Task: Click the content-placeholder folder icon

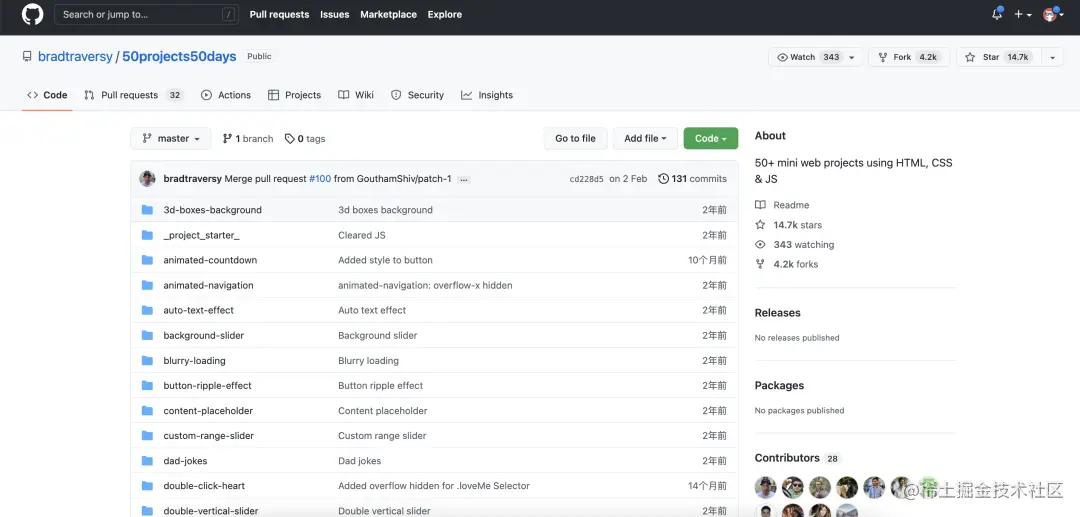Action: point(147,411)
